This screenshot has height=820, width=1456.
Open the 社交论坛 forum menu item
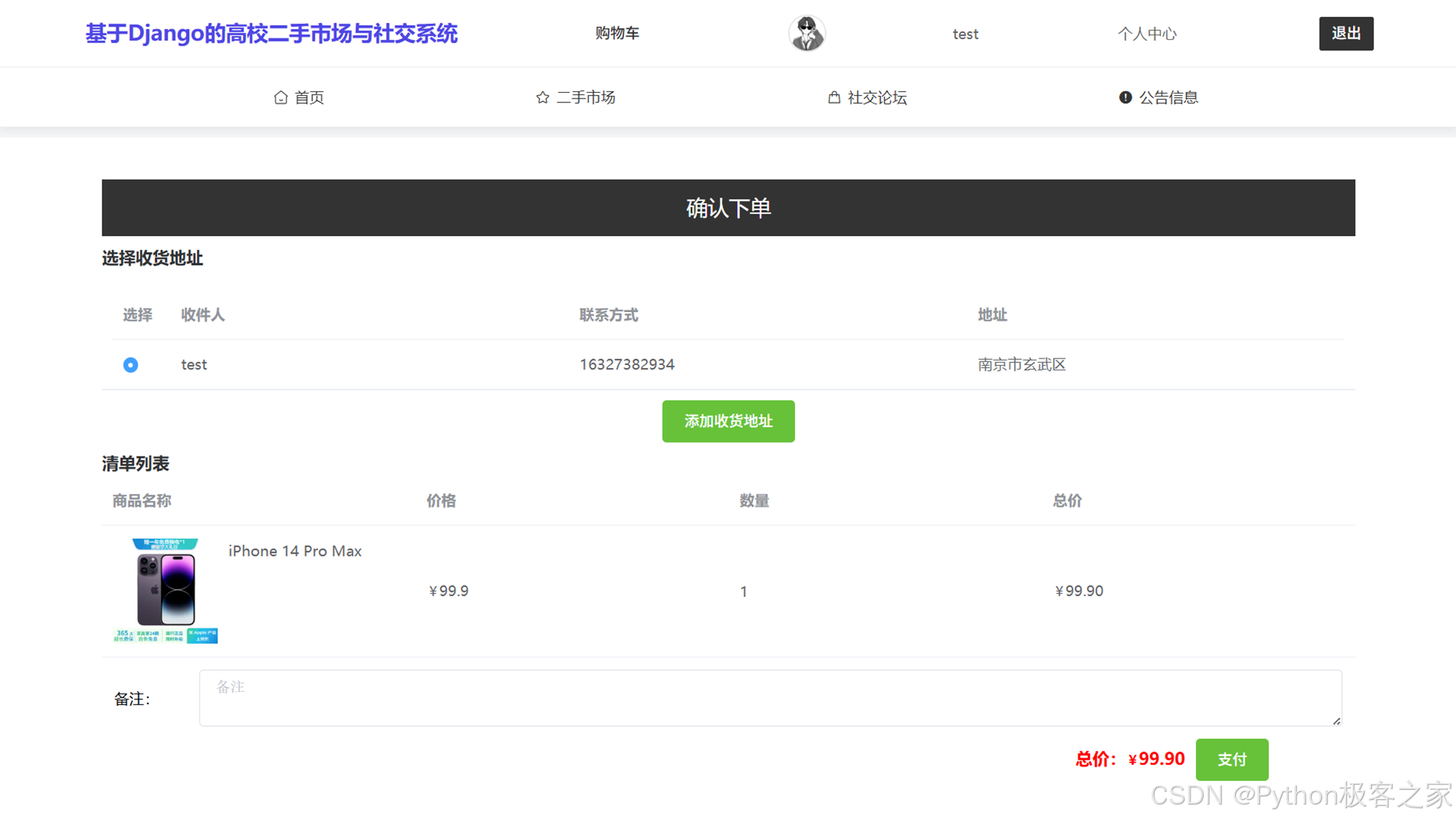[x=877, y=97]
